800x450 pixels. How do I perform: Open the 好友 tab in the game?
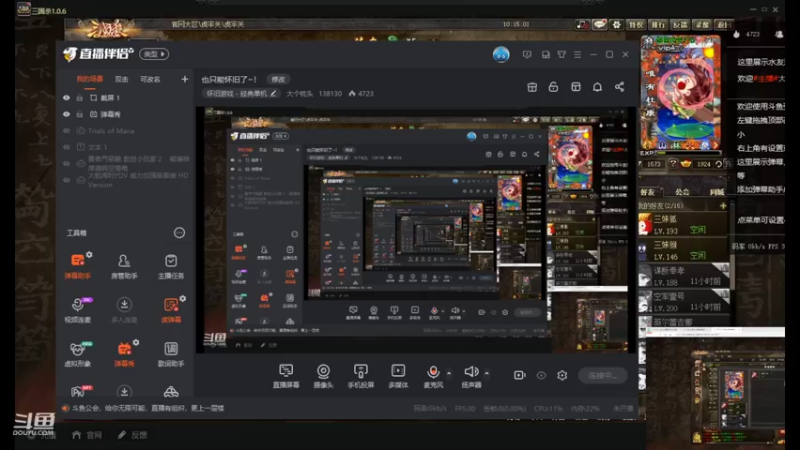(648, 192)
